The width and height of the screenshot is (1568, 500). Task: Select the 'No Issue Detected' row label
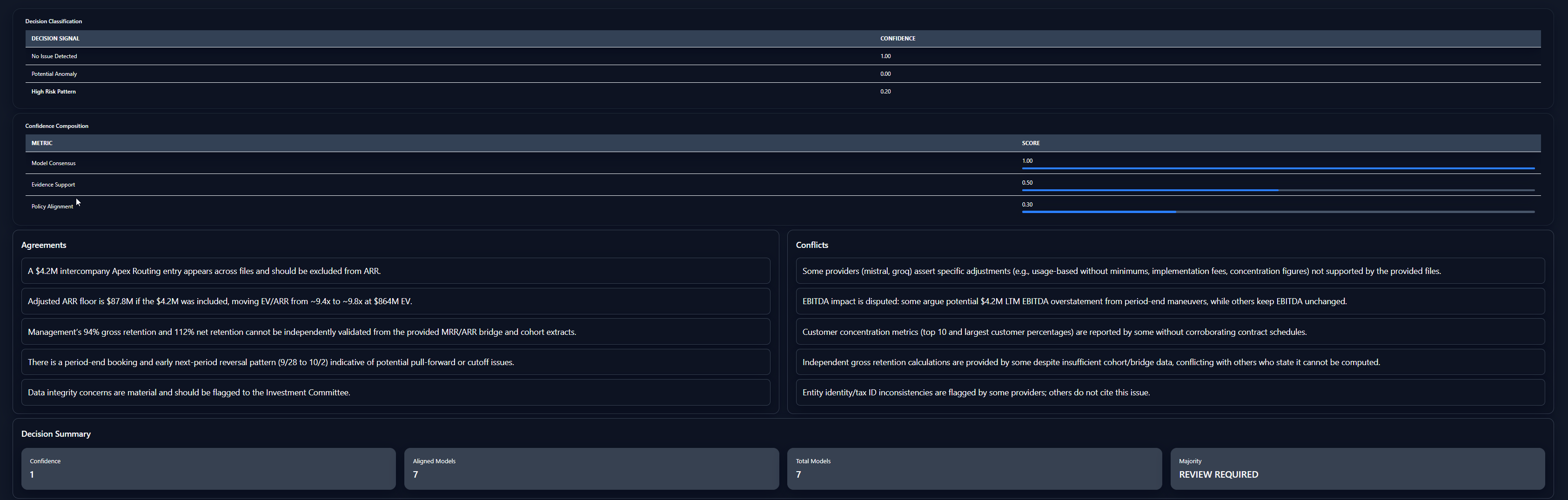point(54,56)
